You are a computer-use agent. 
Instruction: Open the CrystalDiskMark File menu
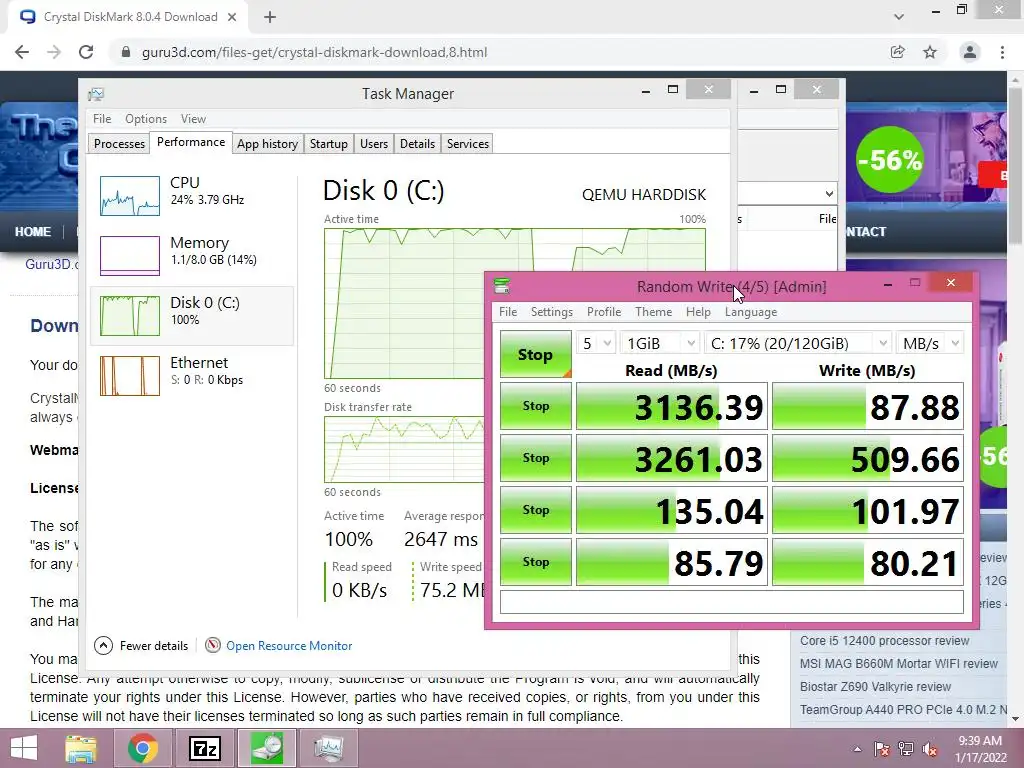click(x=507, y=312)
